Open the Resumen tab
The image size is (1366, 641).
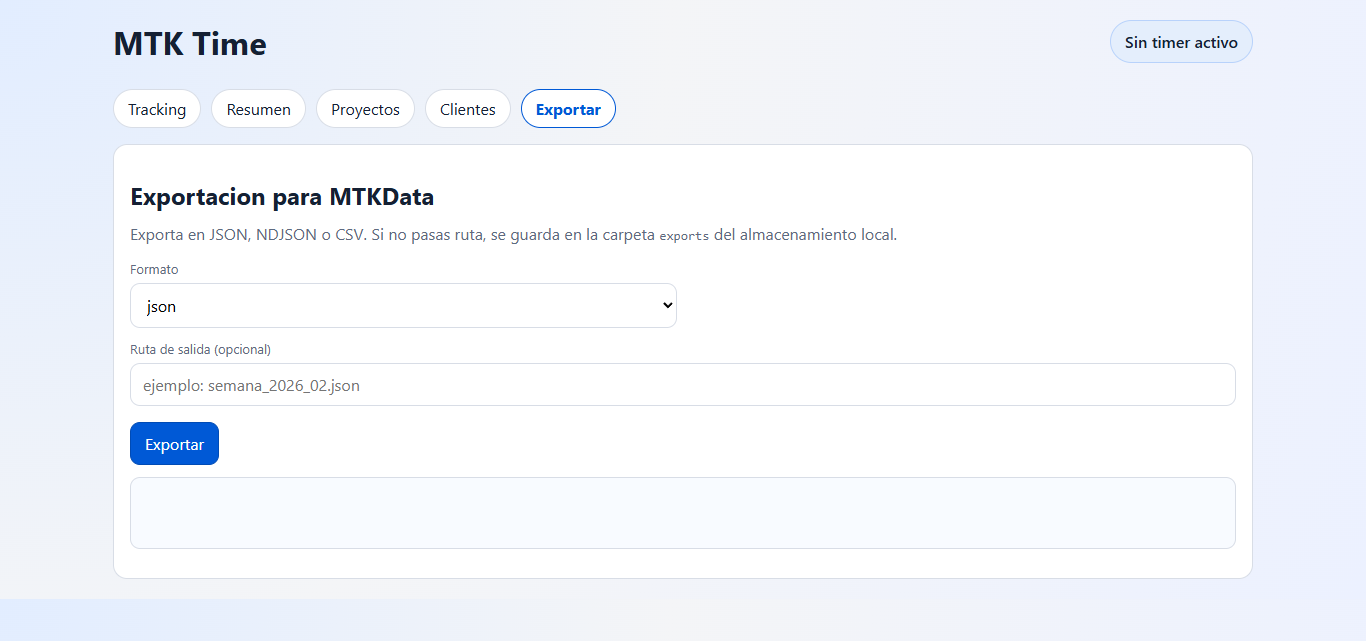click(x=258, y=108)
